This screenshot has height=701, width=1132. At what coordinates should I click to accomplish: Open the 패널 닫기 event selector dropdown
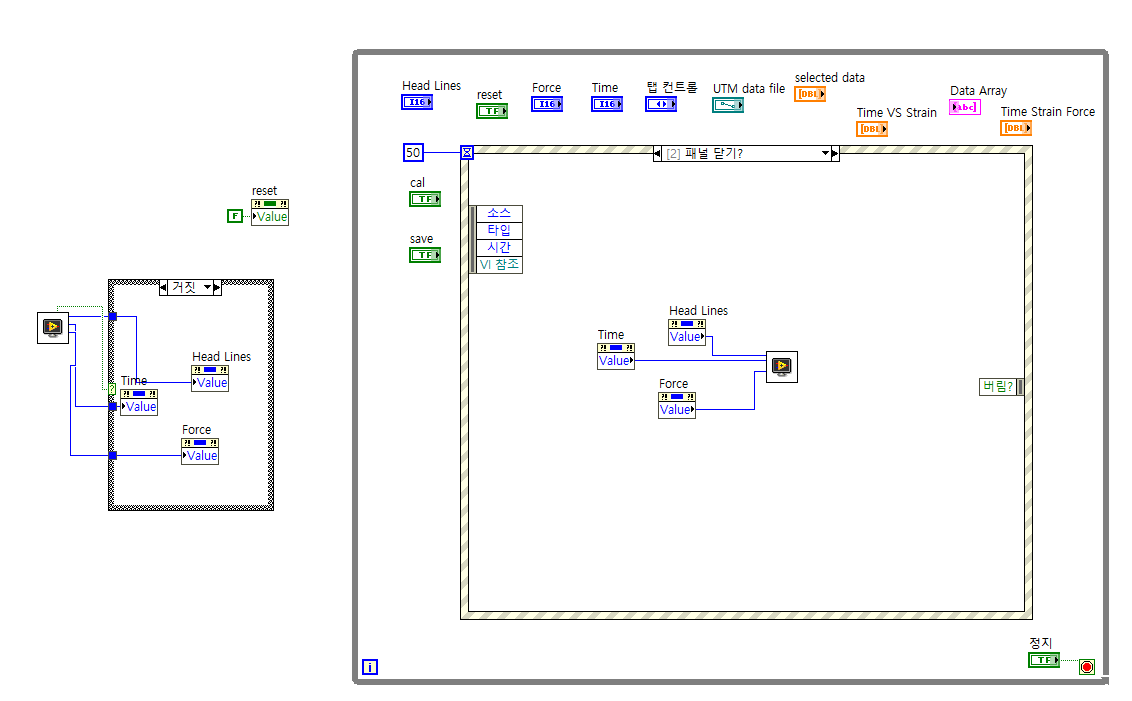[827, 153]
